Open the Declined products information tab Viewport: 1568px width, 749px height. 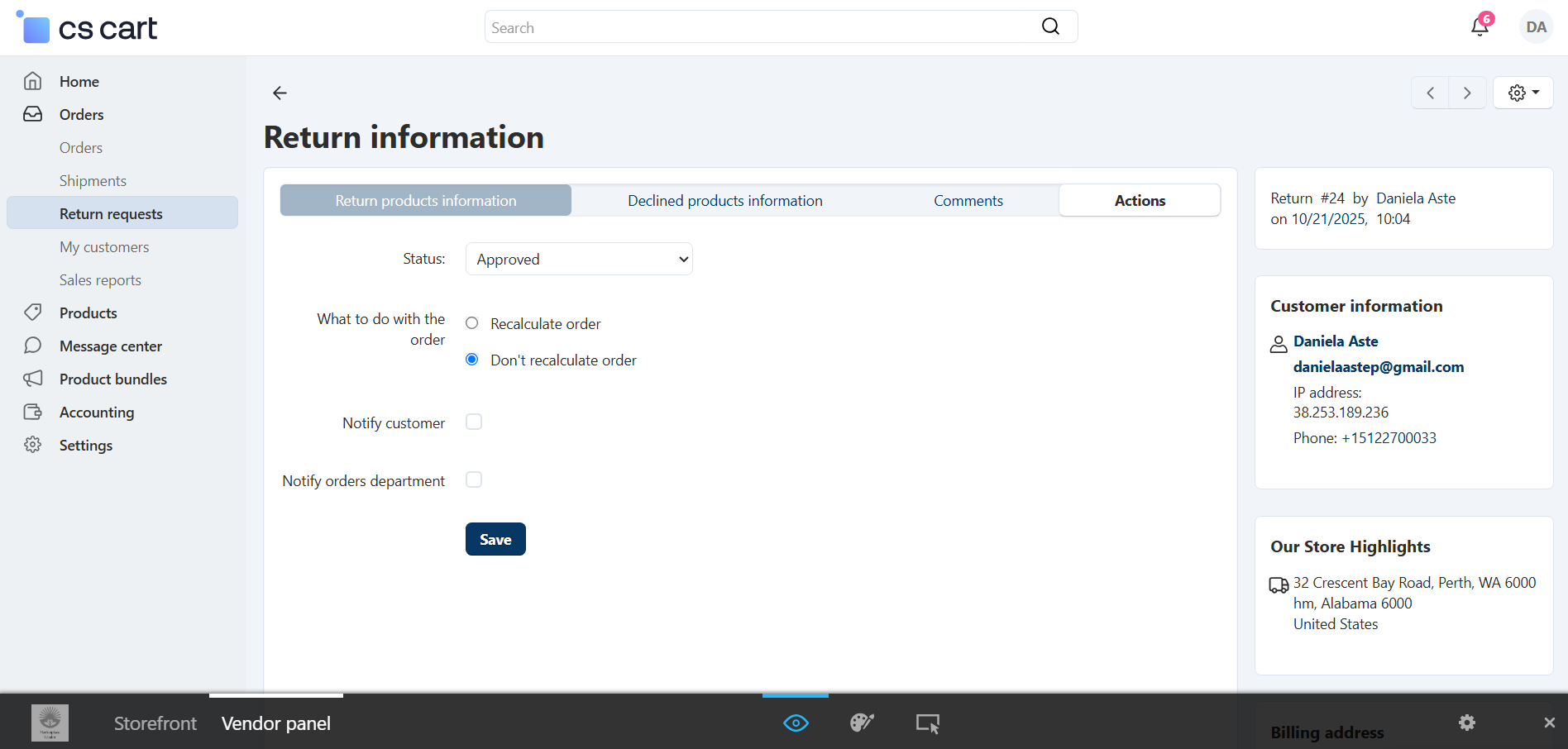pyautogui.click(x=724, y=201)
